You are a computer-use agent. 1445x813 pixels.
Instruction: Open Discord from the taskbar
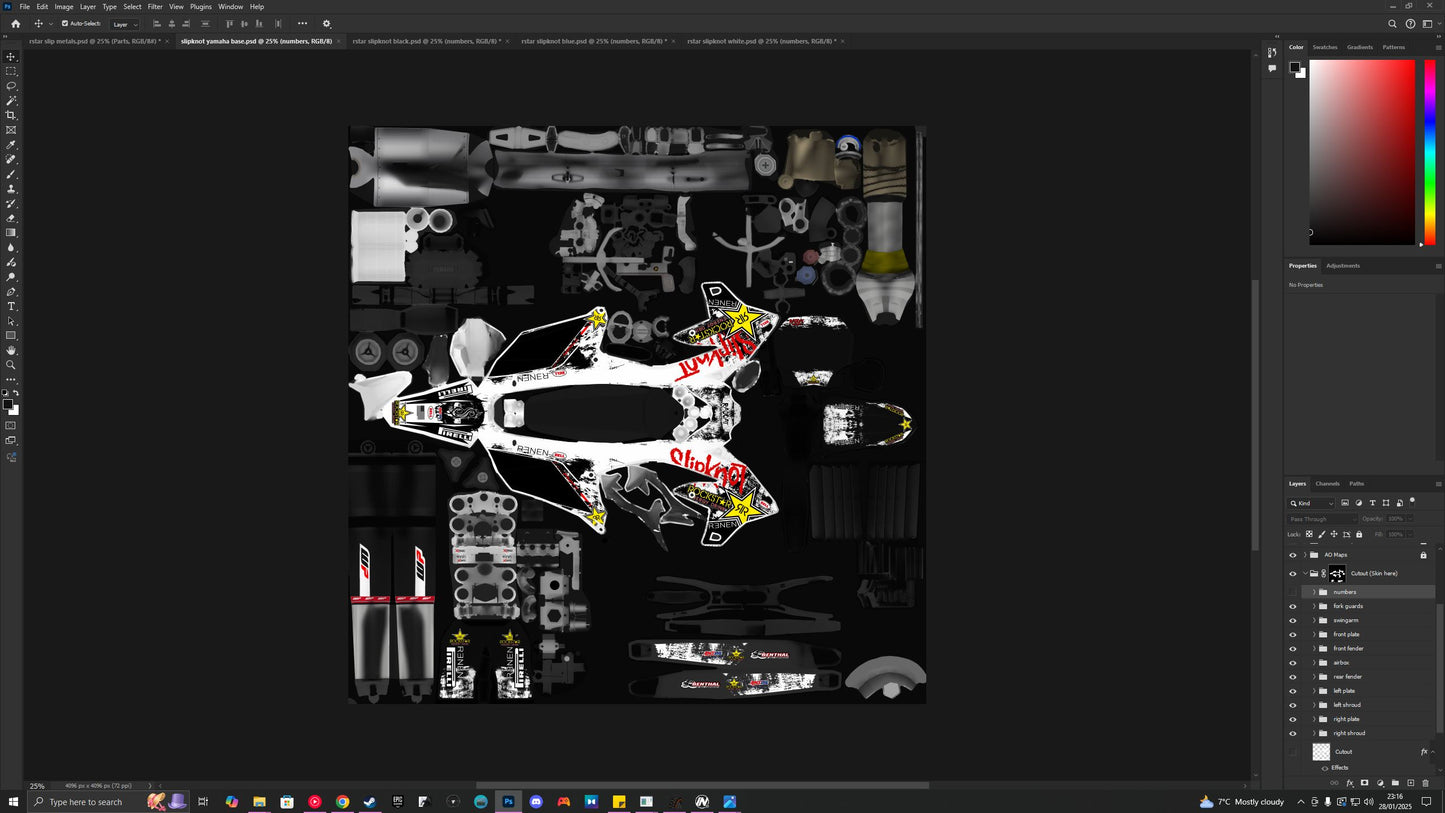[x=536, y=802]
